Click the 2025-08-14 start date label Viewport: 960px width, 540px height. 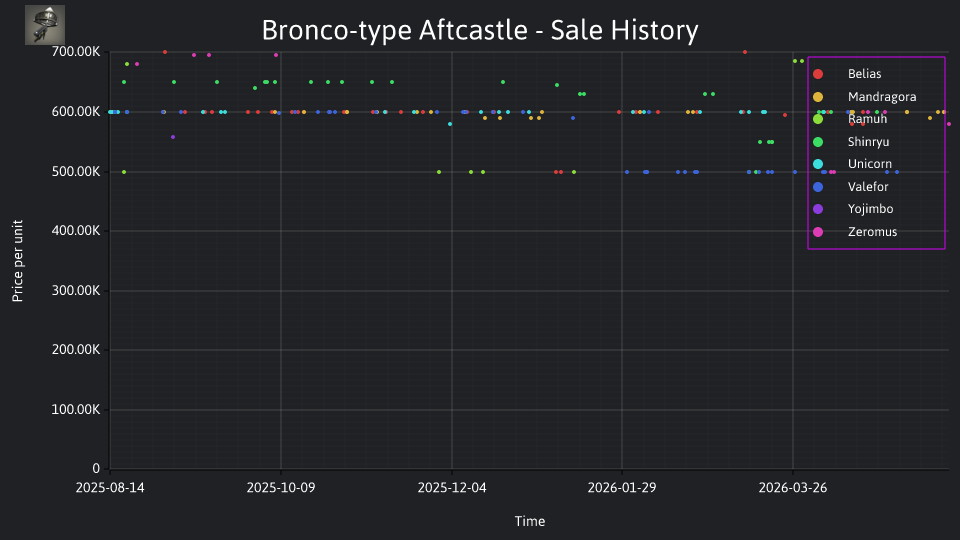click(x=110, y=488)
